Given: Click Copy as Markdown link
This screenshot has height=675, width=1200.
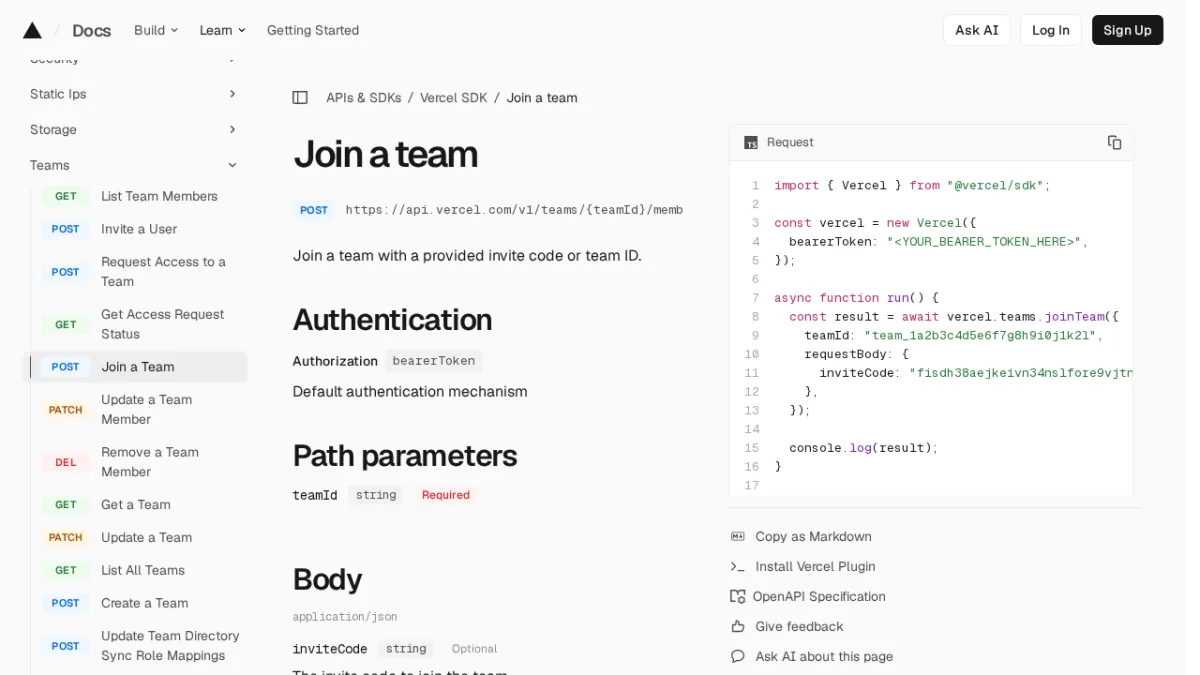Looking at the screenshot, I should click(813, 537).
